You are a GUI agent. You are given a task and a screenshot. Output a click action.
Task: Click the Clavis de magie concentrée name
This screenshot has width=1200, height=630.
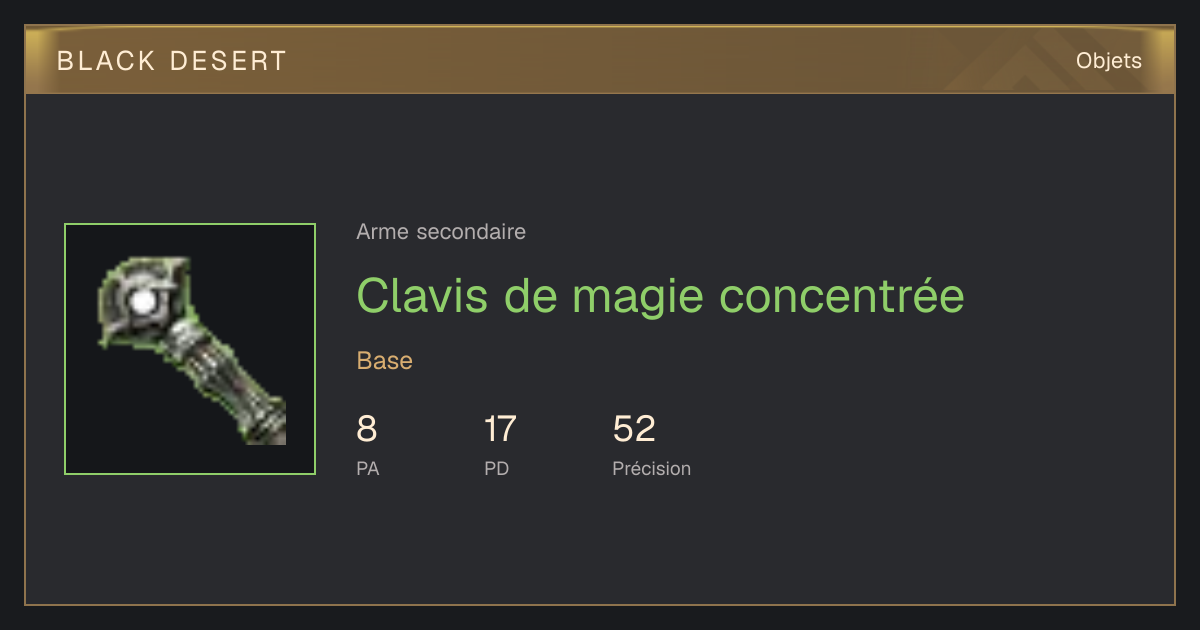point(660,295)
